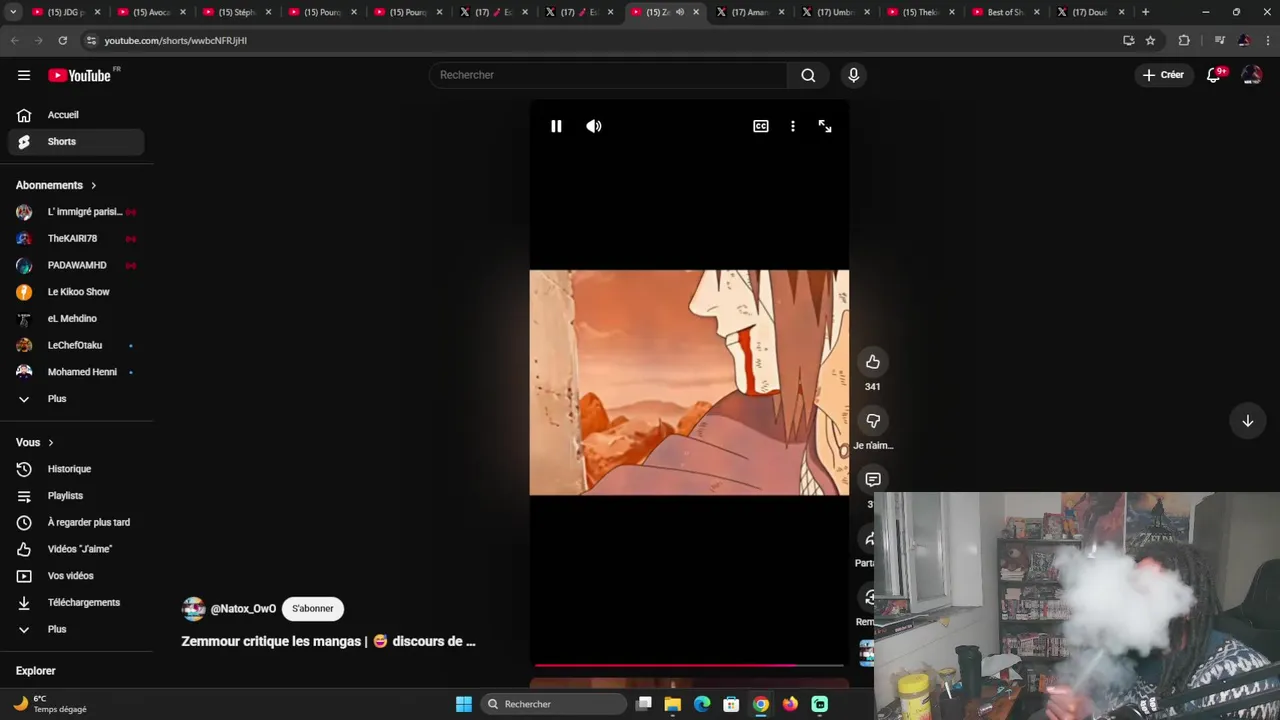1280x720 pixels.
Task: Switch to the JDG tab
Action: pos(66,12)
